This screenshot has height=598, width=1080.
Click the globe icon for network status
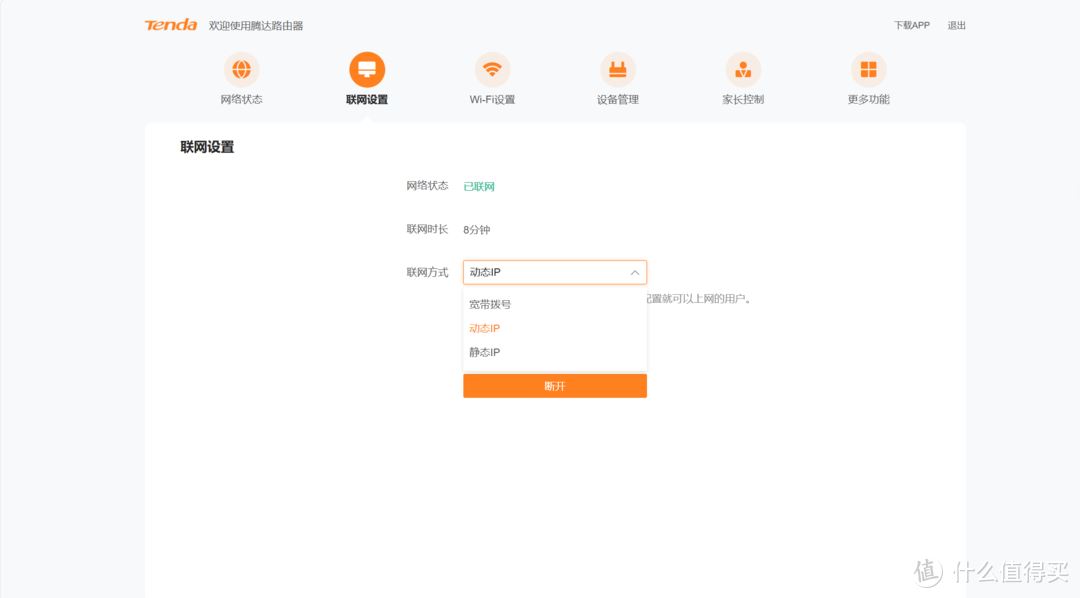[241, 69]
